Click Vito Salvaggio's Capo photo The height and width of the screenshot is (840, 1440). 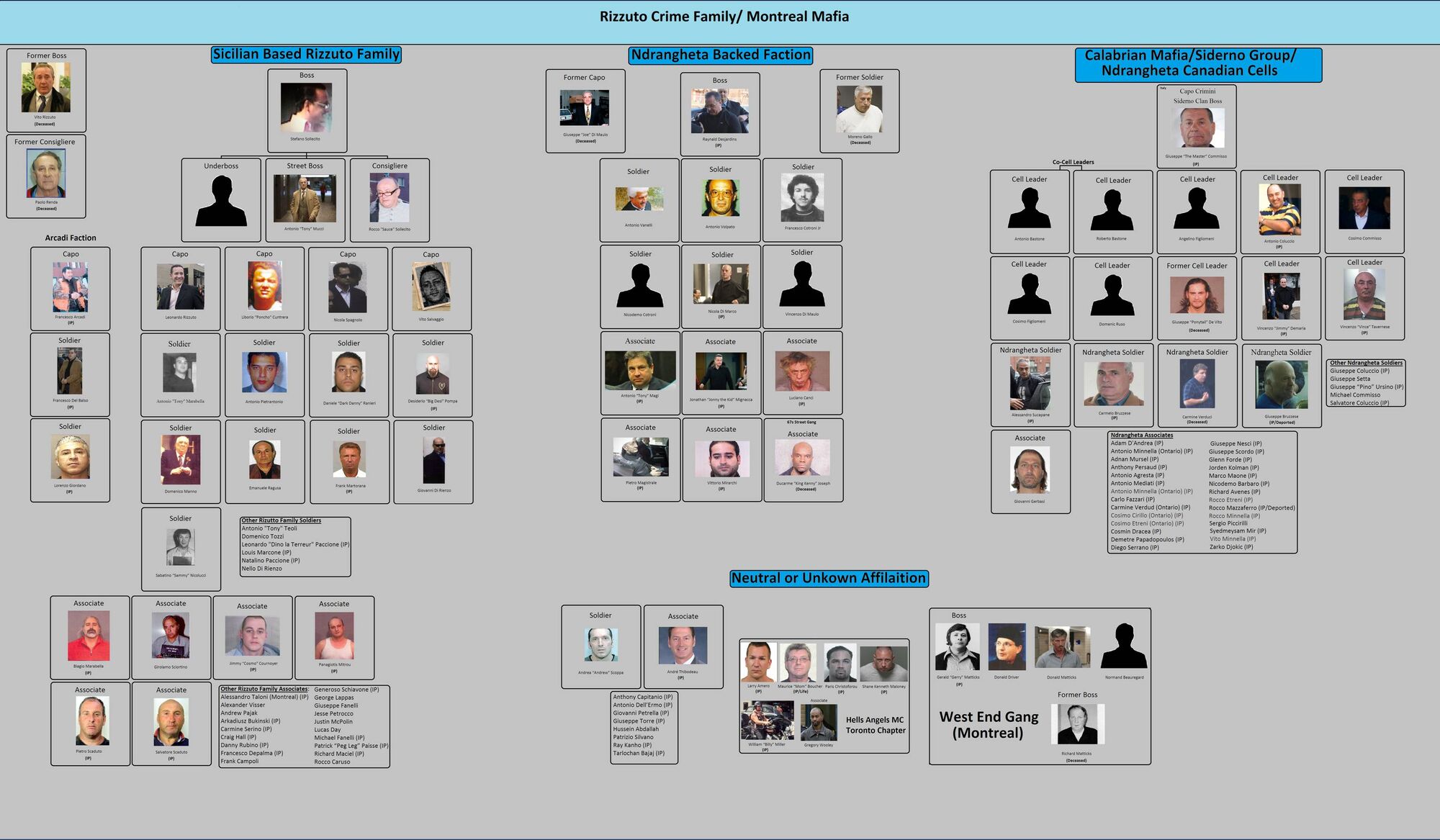431,286
